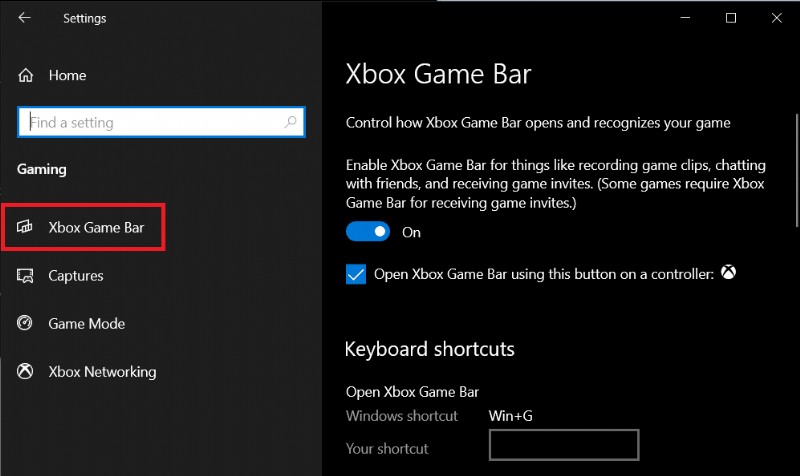Click the settings page vertical scrollbar
The height and width of the screenshot is (476, 800).
point(796,170)
